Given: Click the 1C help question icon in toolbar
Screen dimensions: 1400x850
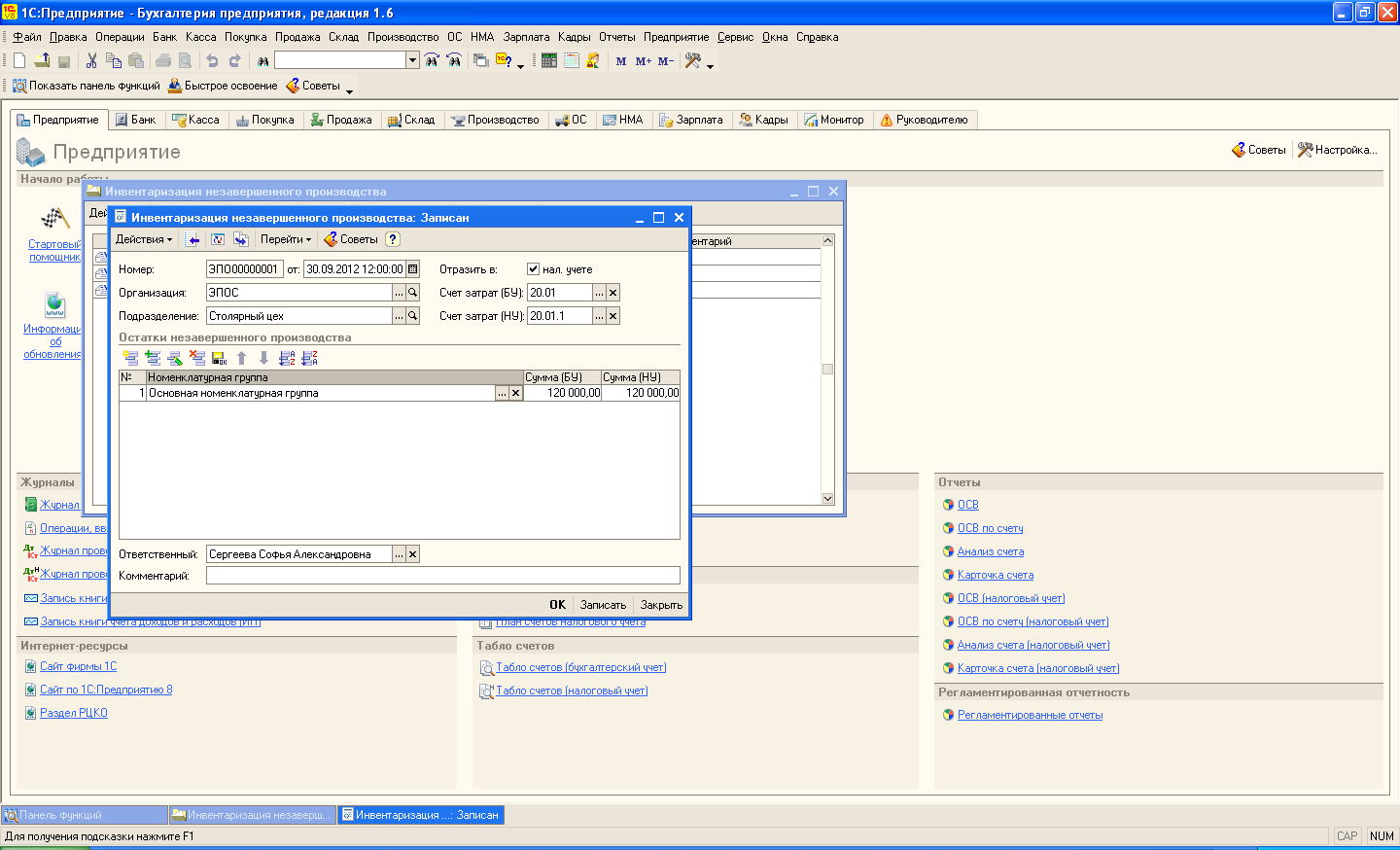Looking at the screenshot, I should tap(504, 60).
